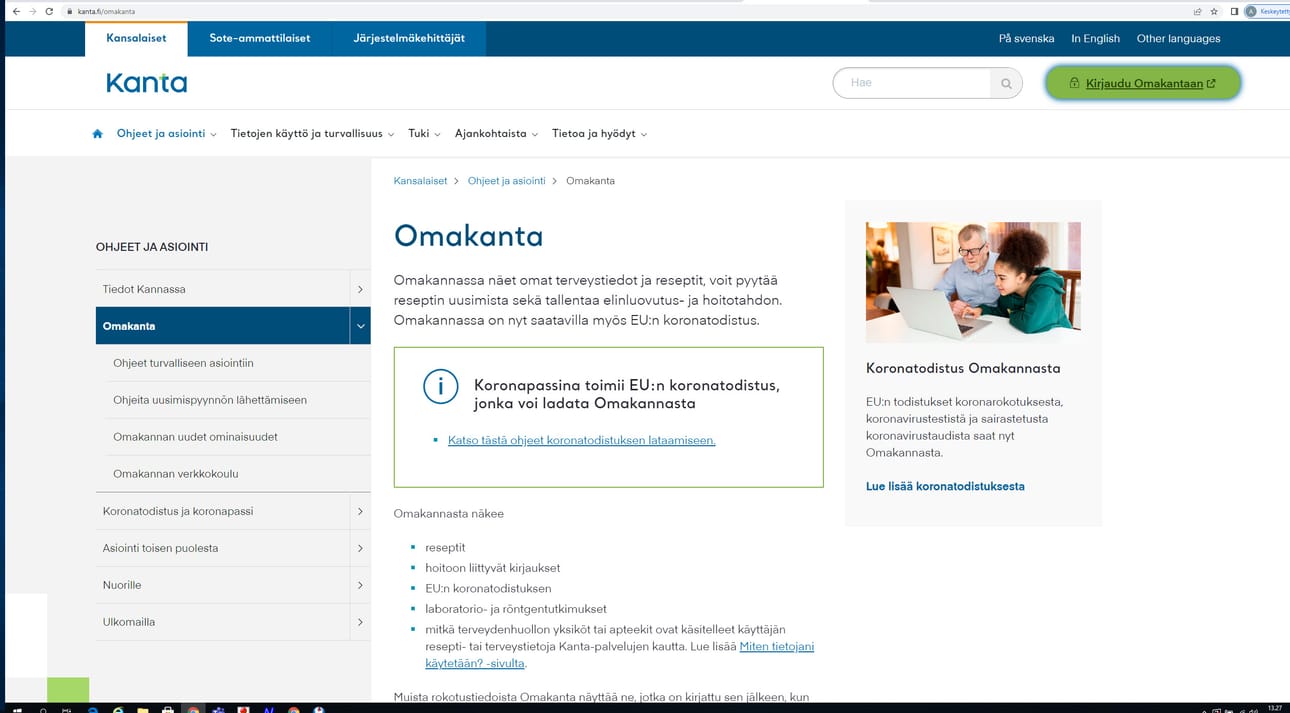Go back with the browser back arrow
The width and height of the screenshot is (1290, 713).
tap(15, 11)
